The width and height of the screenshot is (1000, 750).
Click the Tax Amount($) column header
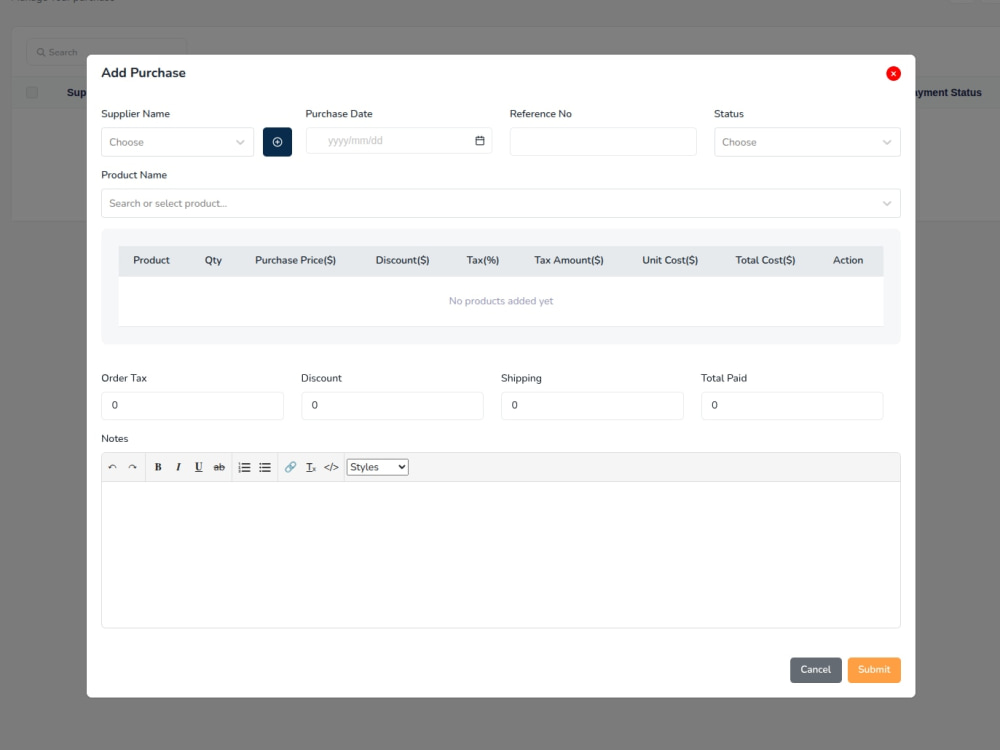coord(569,260)
